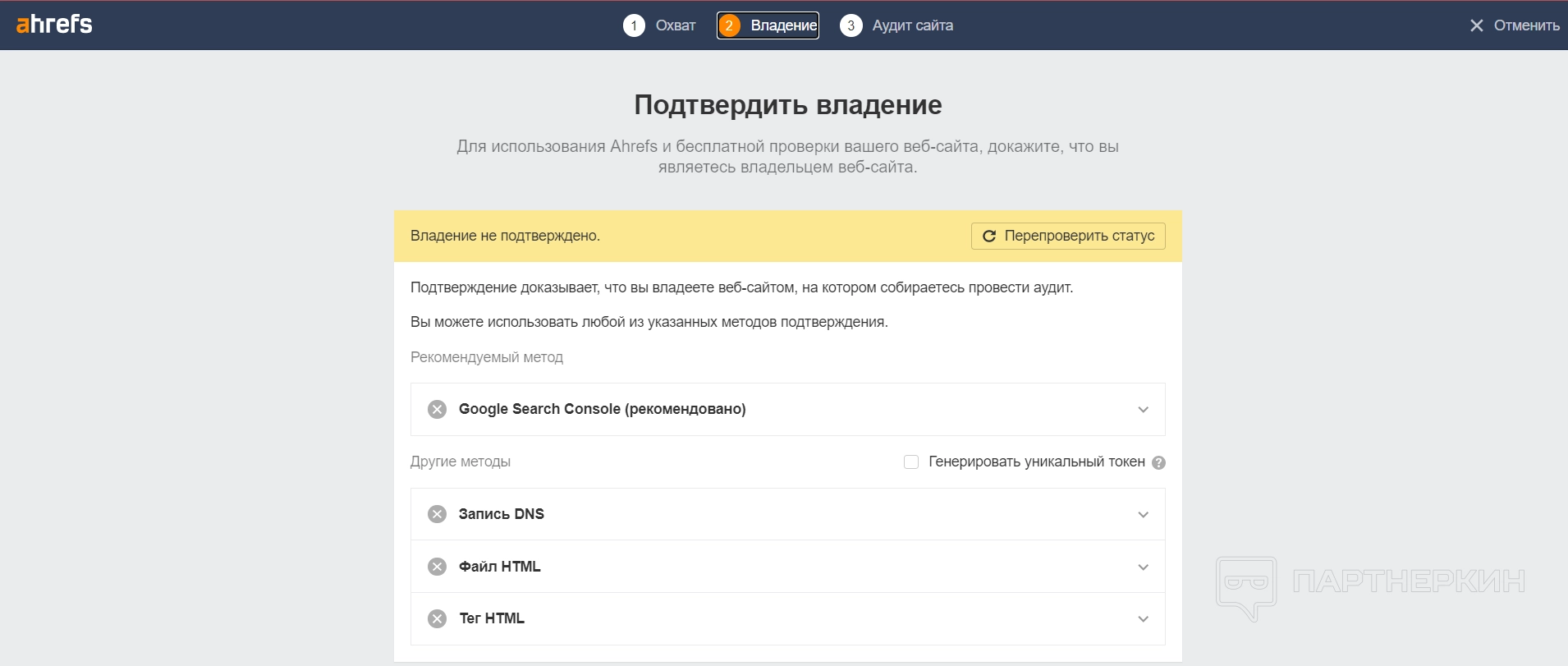Click the Файл HTML status icon
This screenshot has width=1568, height=666.
tap(438, 567)
